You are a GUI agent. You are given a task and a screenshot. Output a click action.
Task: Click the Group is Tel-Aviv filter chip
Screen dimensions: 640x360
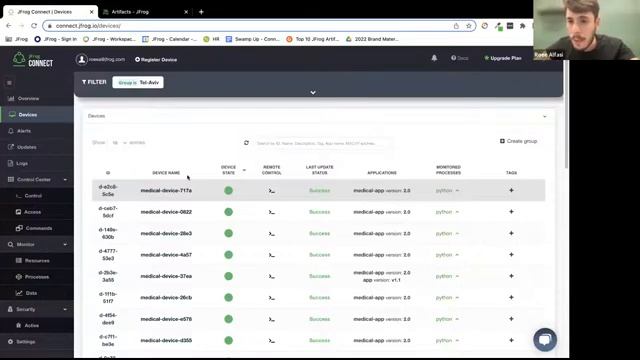tap(138, 82)
